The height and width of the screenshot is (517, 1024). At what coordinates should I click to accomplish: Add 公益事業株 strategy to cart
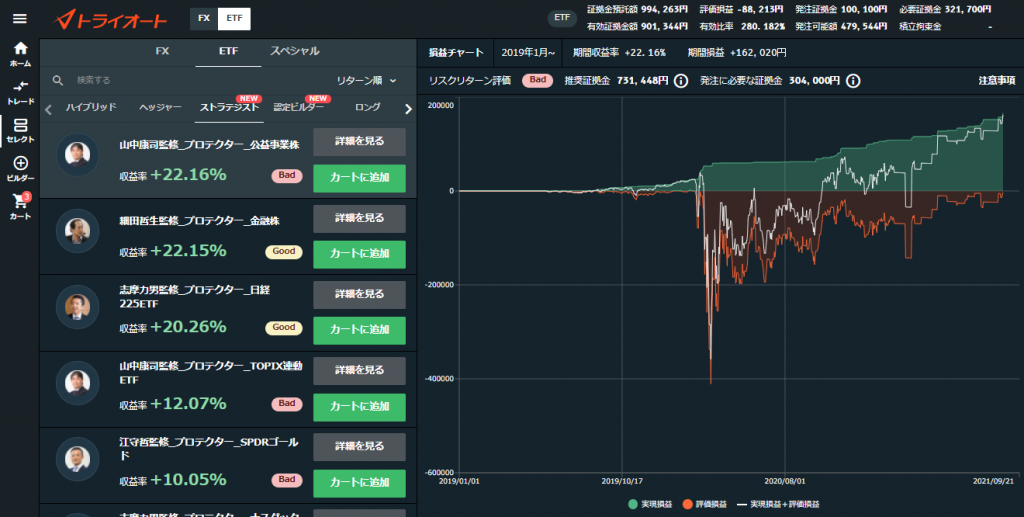359,178
